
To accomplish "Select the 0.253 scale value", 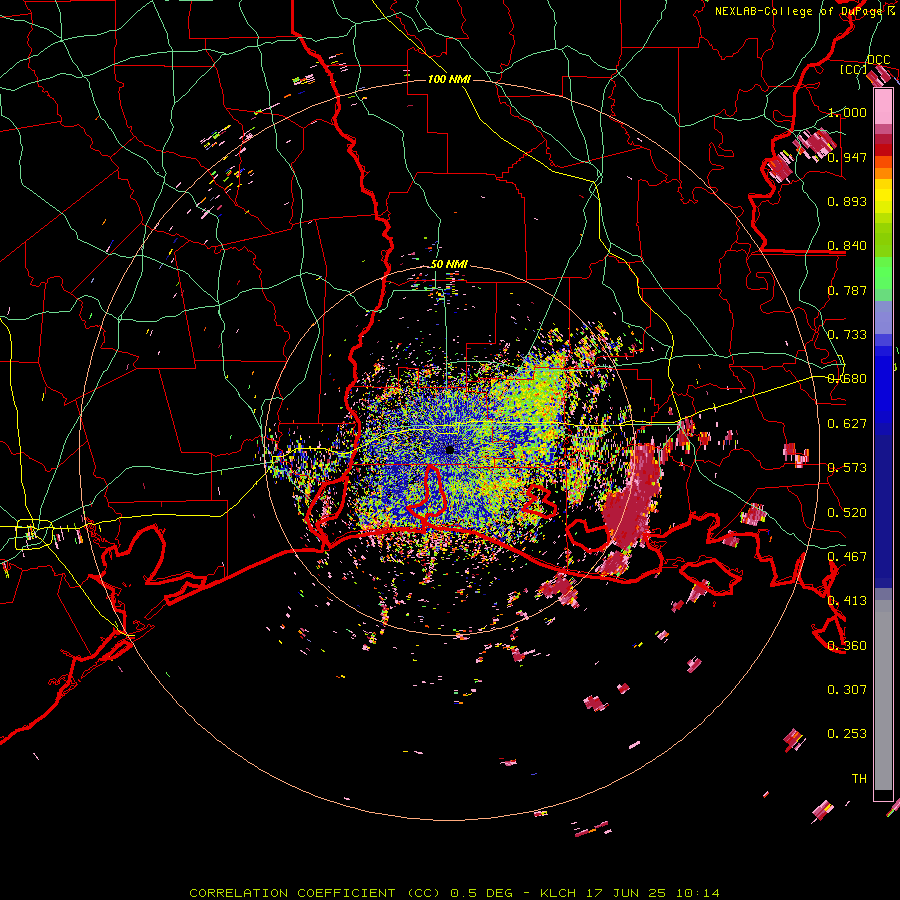I will click(x=847, y=734).
